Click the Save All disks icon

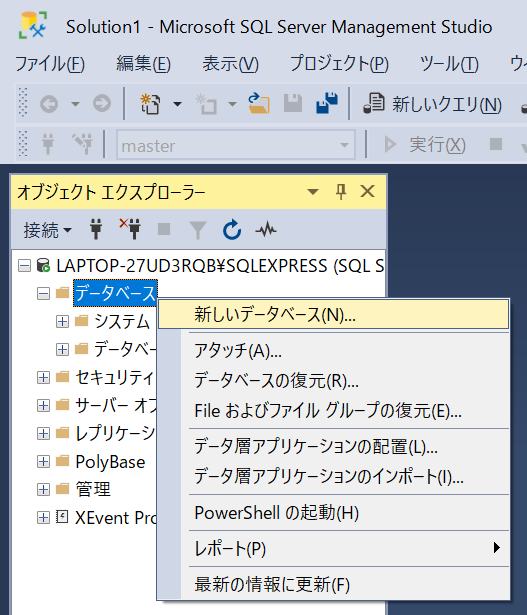coord(327,104)
